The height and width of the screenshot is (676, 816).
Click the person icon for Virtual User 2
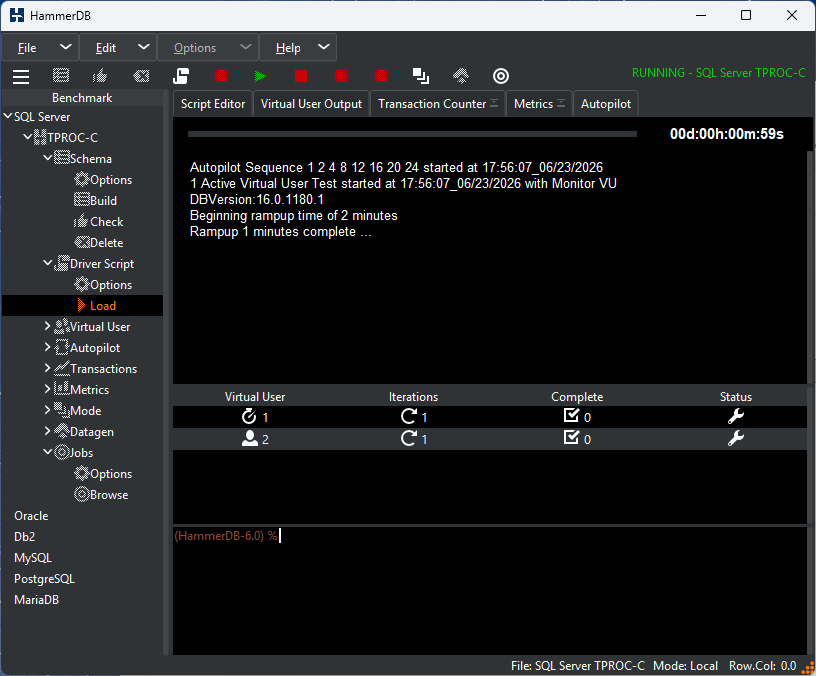tap(250, 439)
